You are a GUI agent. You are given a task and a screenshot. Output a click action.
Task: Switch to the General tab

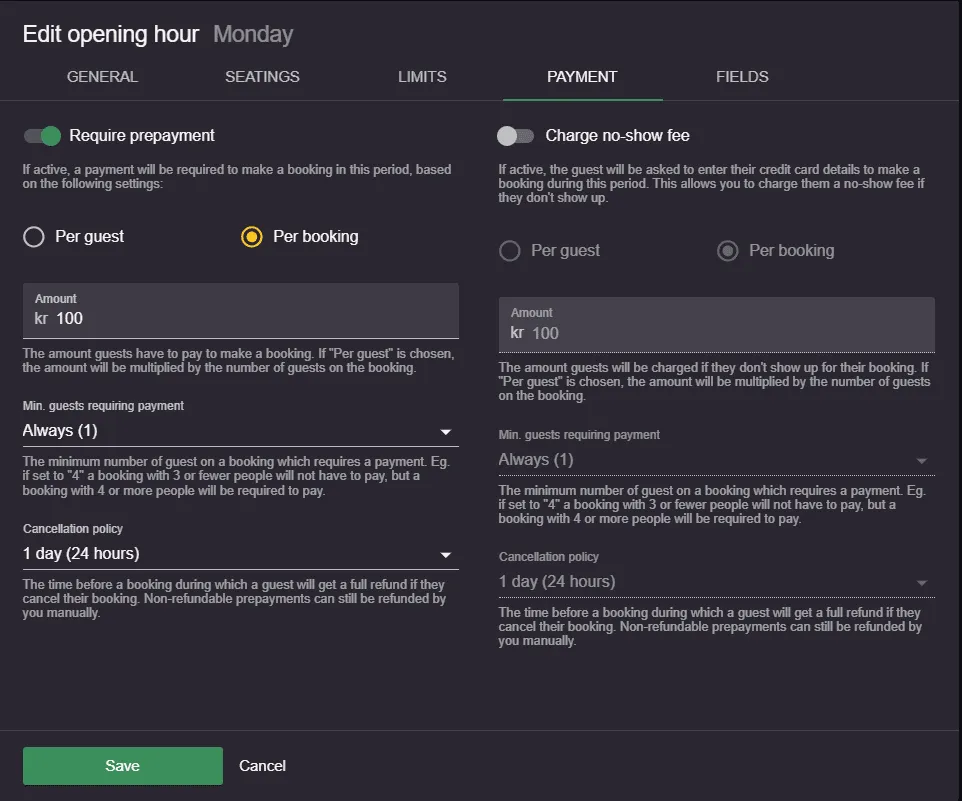pyautogui.click(x=102, y=77)
